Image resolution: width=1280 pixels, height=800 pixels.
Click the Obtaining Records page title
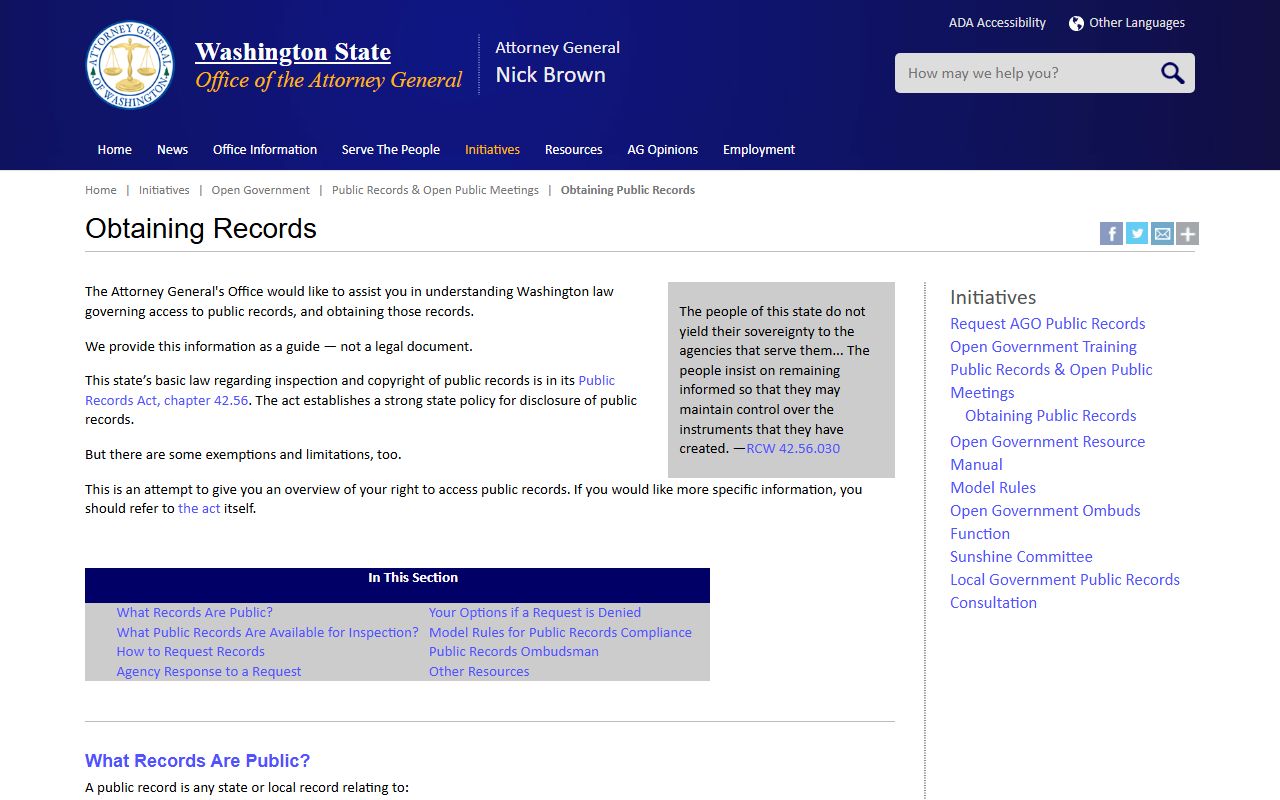click(201, 229)
